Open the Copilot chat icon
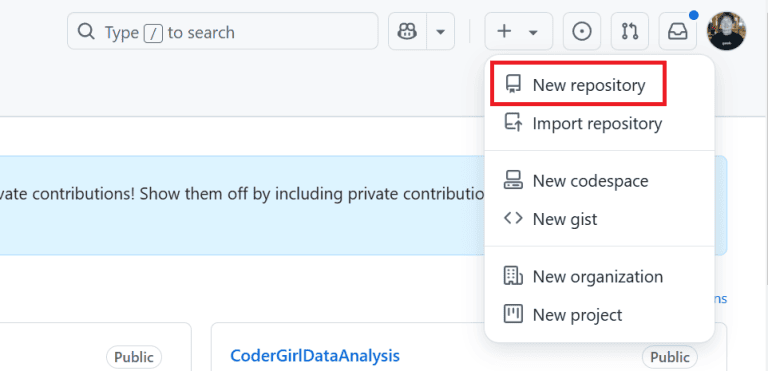The width and height of the screenshot is (768, 371). pos(407,32)
